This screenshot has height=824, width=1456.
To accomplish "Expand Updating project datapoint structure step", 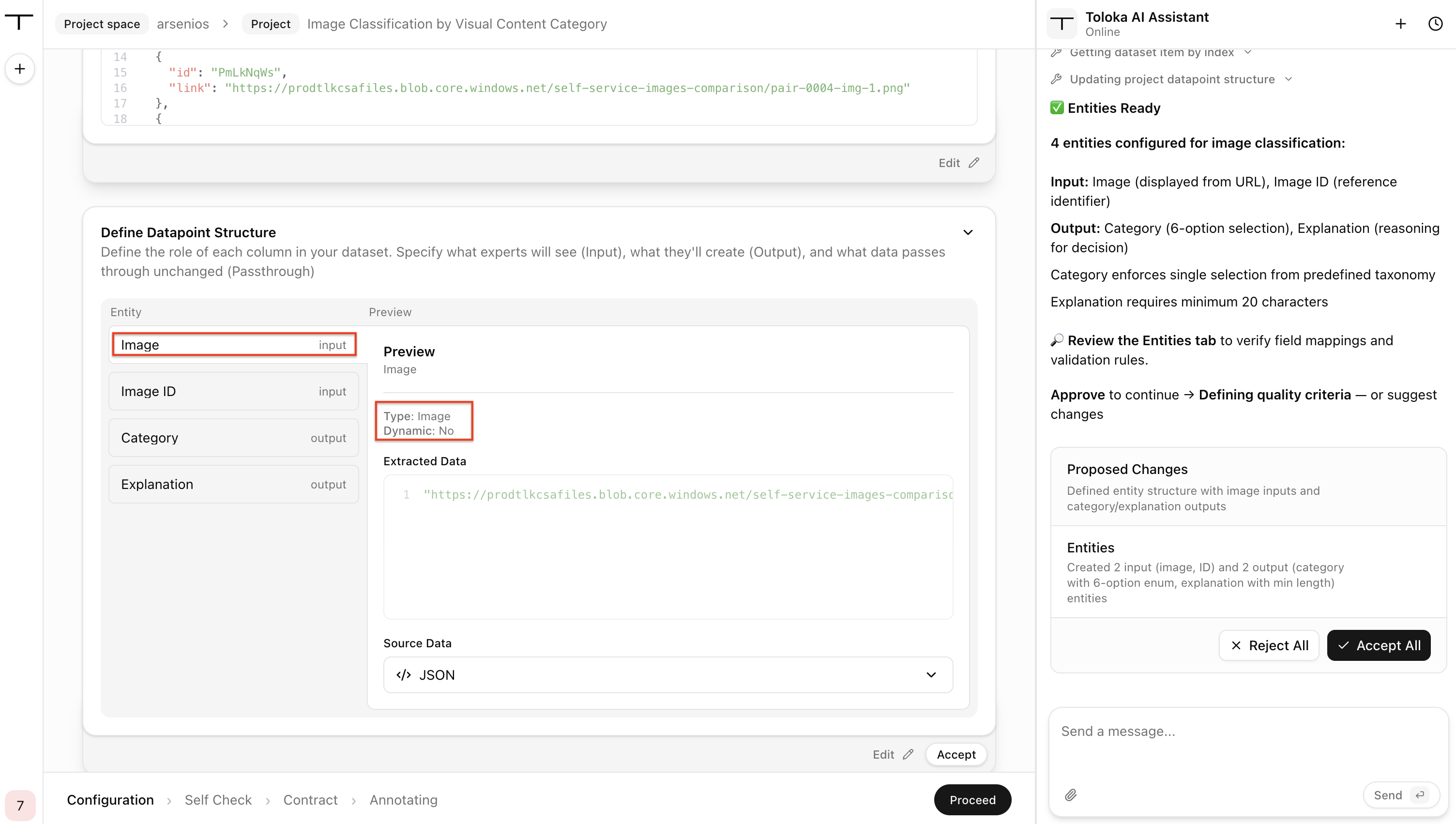I will click(x=1289, y=79).
